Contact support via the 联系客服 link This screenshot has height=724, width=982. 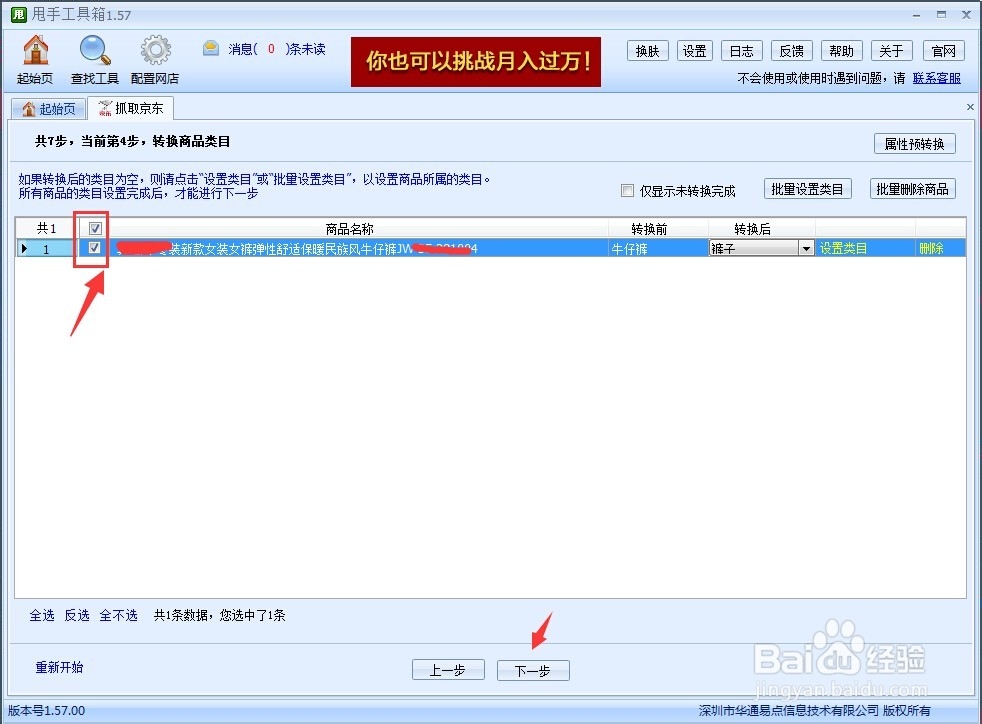[x=937, y=77]
